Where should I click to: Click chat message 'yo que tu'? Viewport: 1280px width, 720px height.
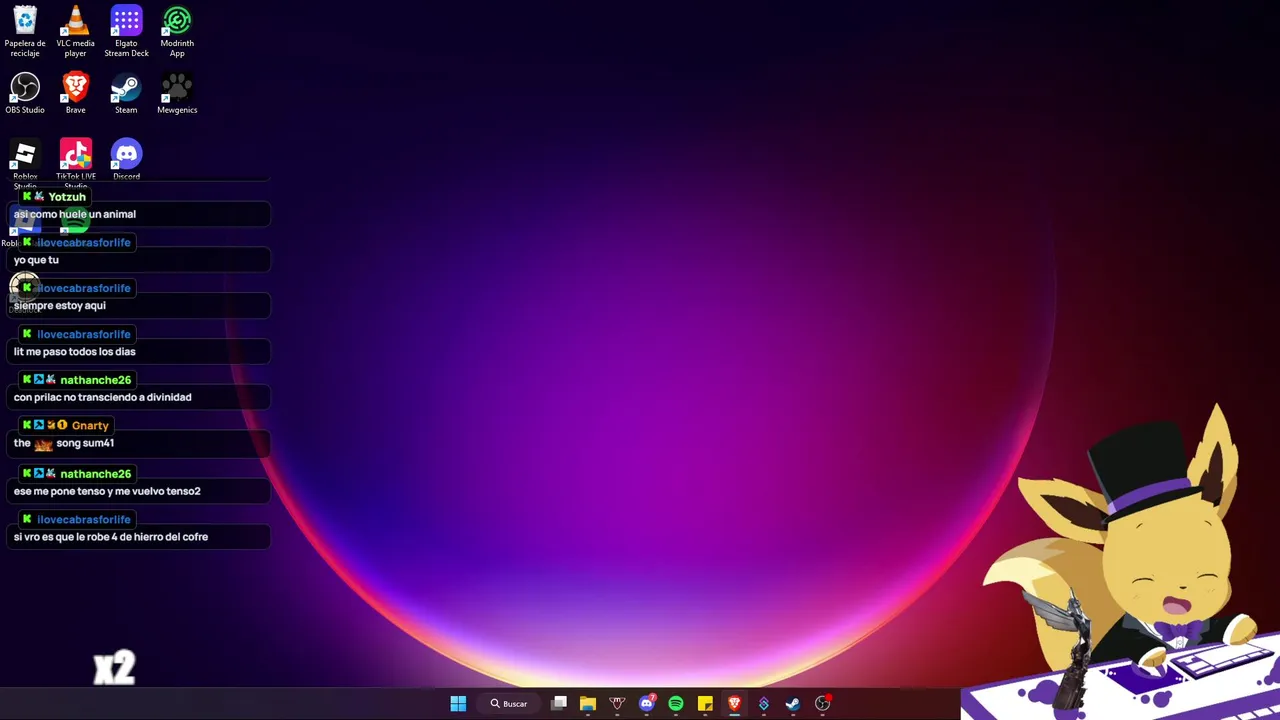(x=36, y=260)
